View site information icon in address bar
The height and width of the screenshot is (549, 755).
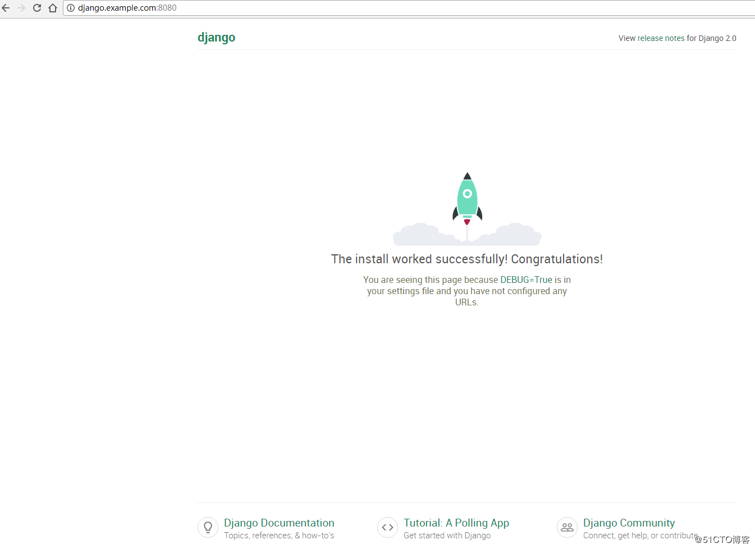[70, 8]
